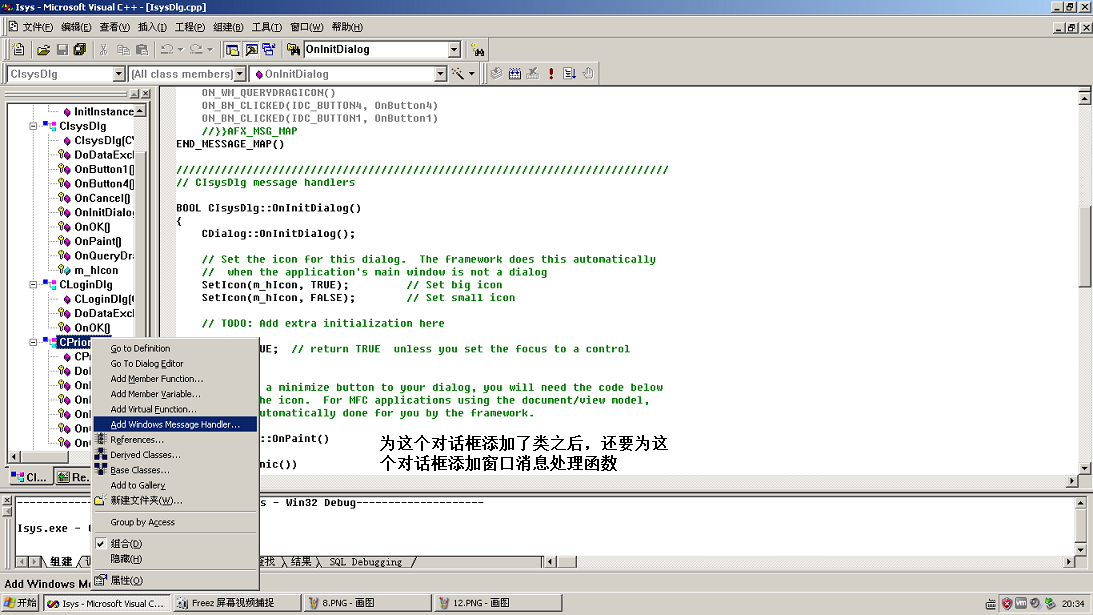This screenshot has width=1093, height=615.
Task: Toggle Group by Access menu option
Action: pyautogui.click(x=175, y=522)
